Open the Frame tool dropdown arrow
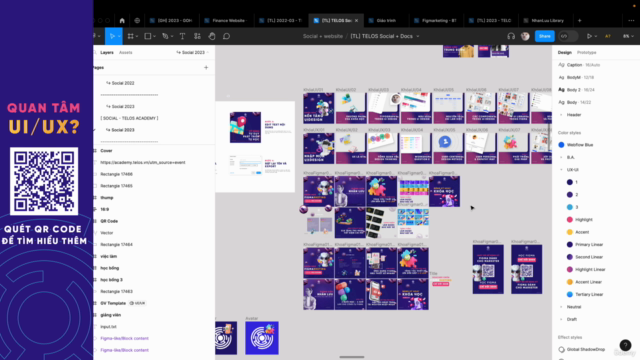Image resolution: width=640 pixels, height=360 pixels. (x=137, y=36)
